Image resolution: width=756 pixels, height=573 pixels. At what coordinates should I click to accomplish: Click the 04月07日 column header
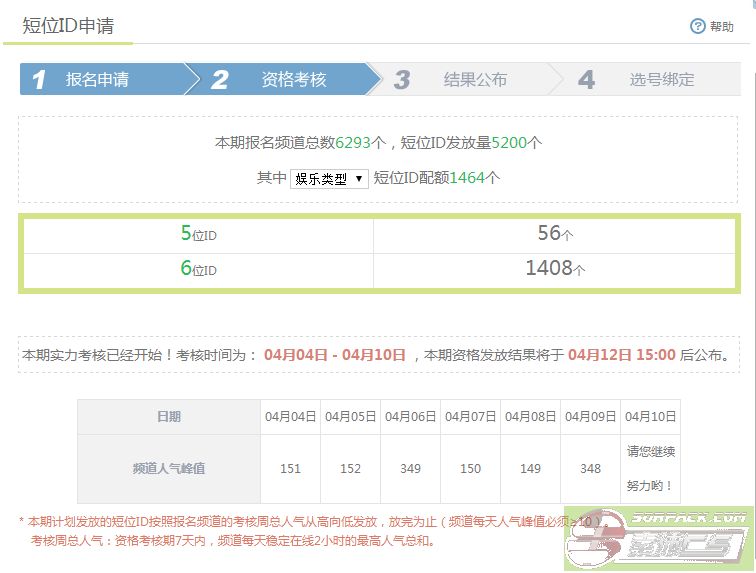coord(471,417)
